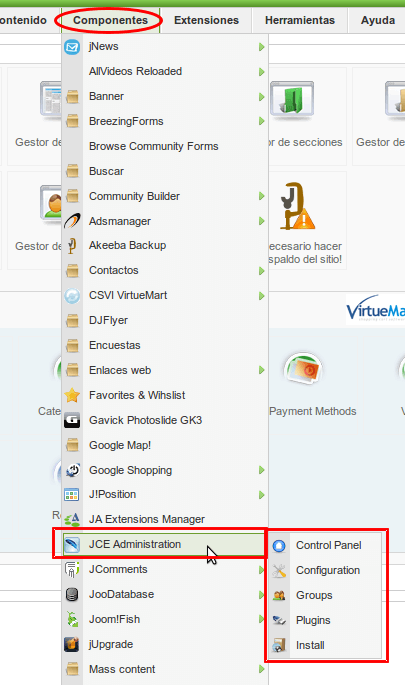Expand the AllVideos Reloaded submenu arrow
Viewport: 405px width, 685px height.
261,72
